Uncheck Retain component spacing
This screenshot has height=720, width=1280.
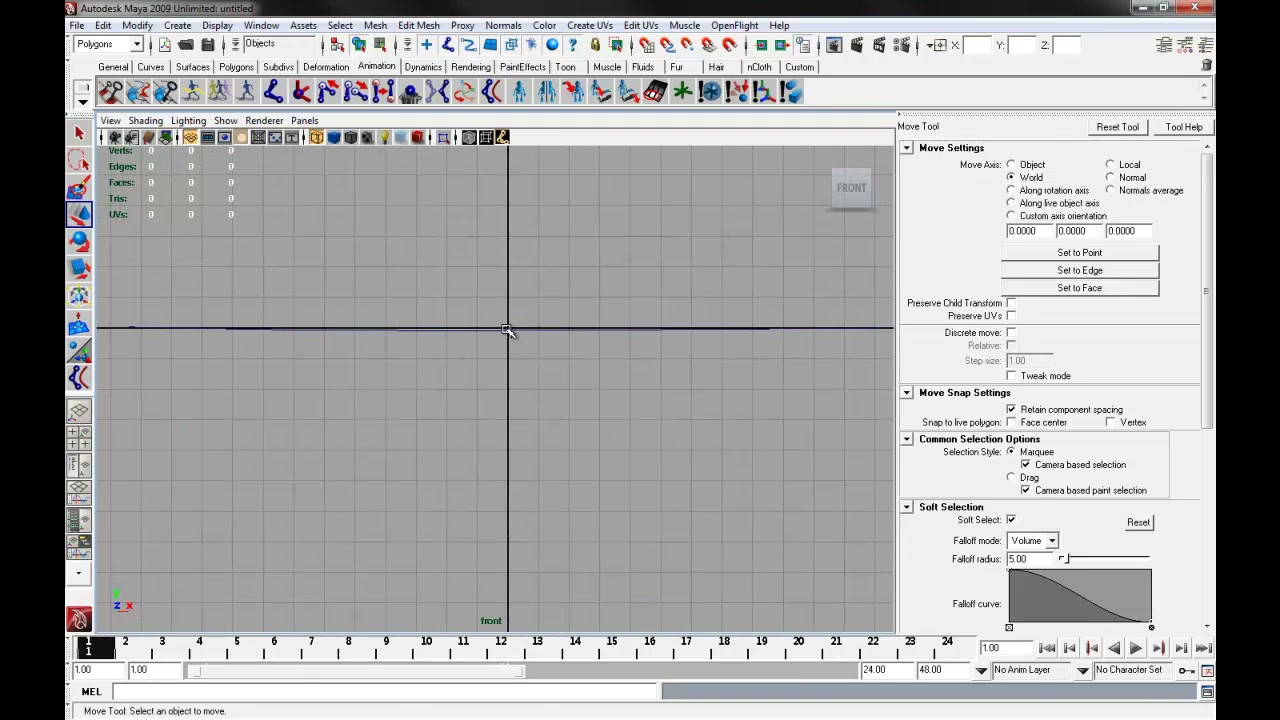[1011, 409]
